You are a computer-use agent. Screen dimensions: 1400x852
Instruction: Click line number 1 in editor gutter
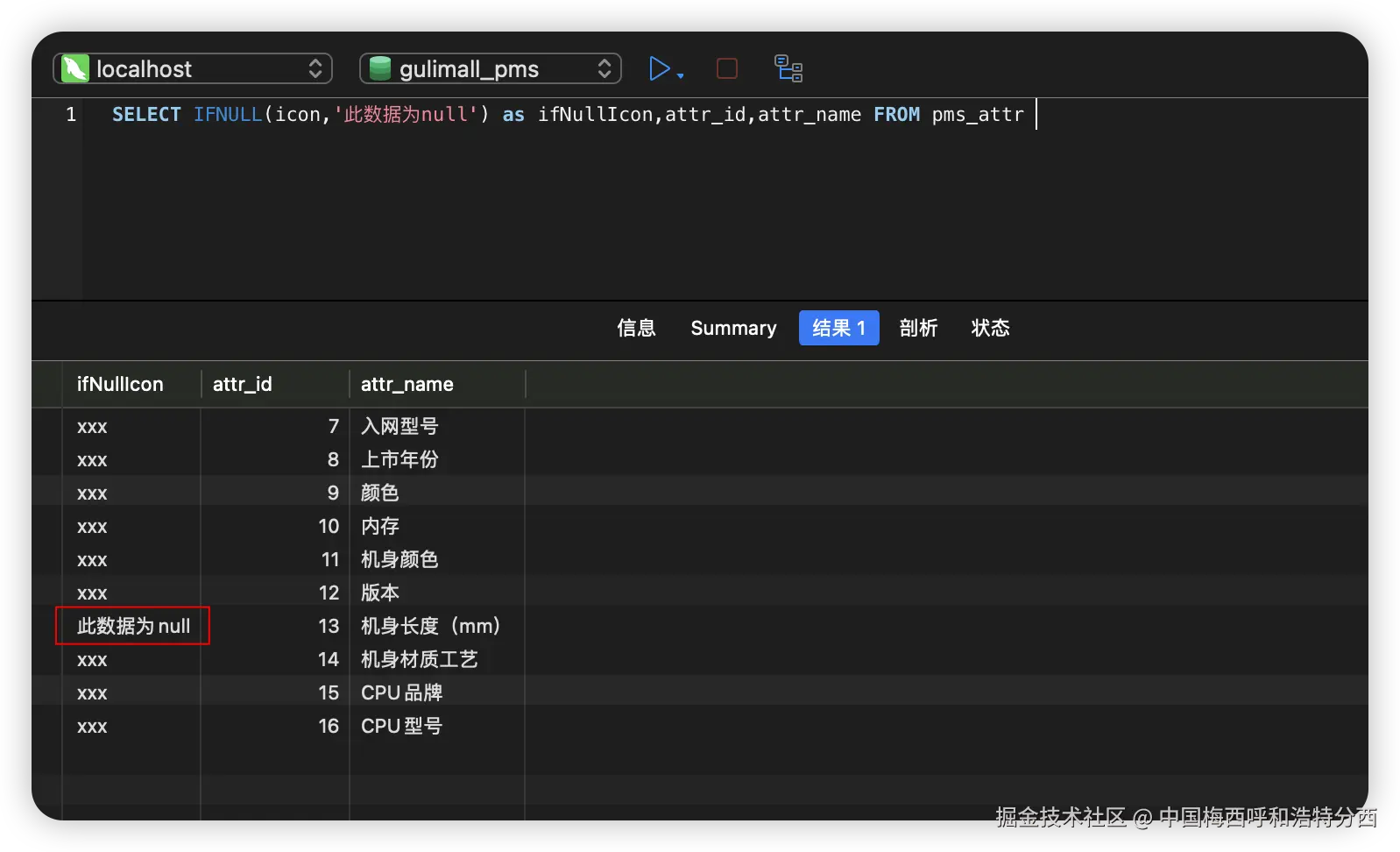point(71,115)
